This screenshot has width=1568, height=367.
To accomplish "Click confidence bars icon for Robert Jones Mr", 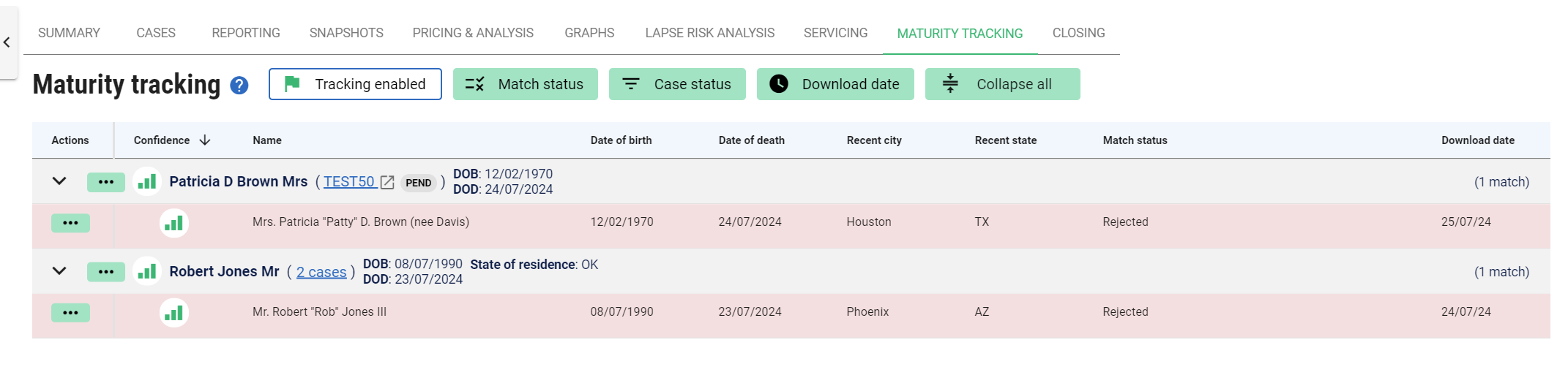I will point(147,272).
